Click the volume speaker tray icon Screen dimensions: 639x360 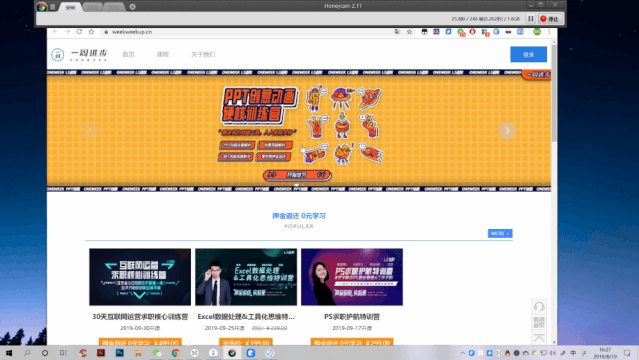pos(553,353)
